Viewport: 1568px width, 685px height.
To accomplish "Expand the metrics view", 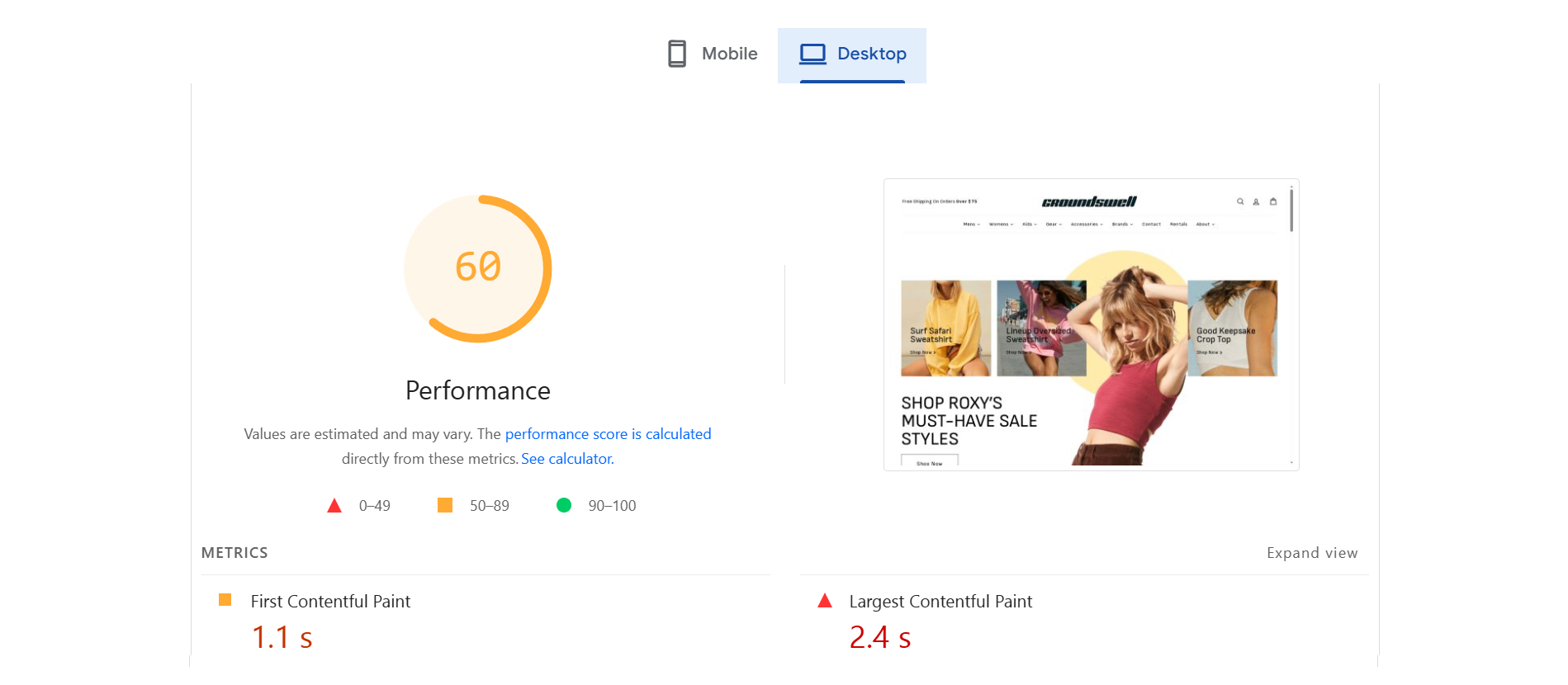I will coord(1312,553).
